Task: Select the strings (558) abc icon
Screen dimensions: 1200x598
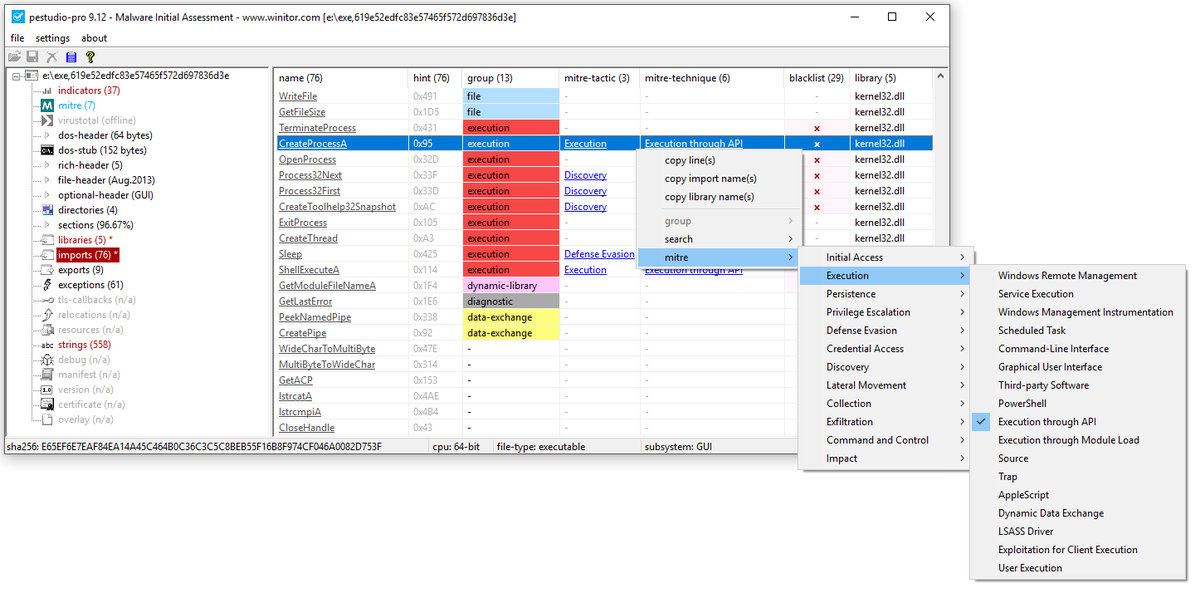Action: pyautogui.click(x=47, y=345)
